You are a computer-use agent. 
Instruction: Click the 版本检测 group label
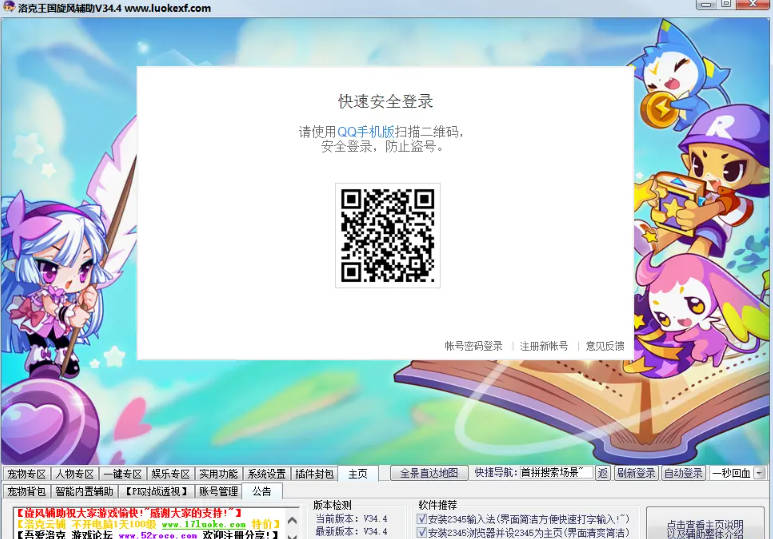tap(332, 505)
